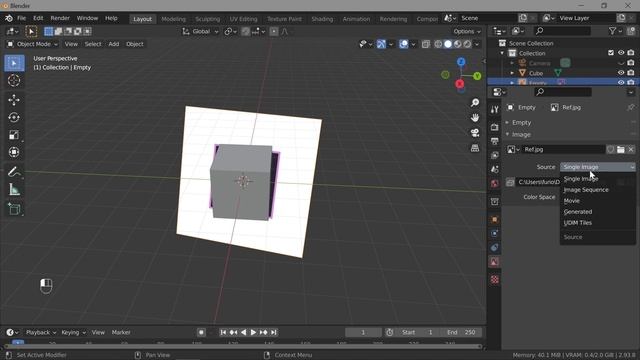Toggle camera view icon
The height and width of the screenshot is (360, 640).
click(475, 133)
